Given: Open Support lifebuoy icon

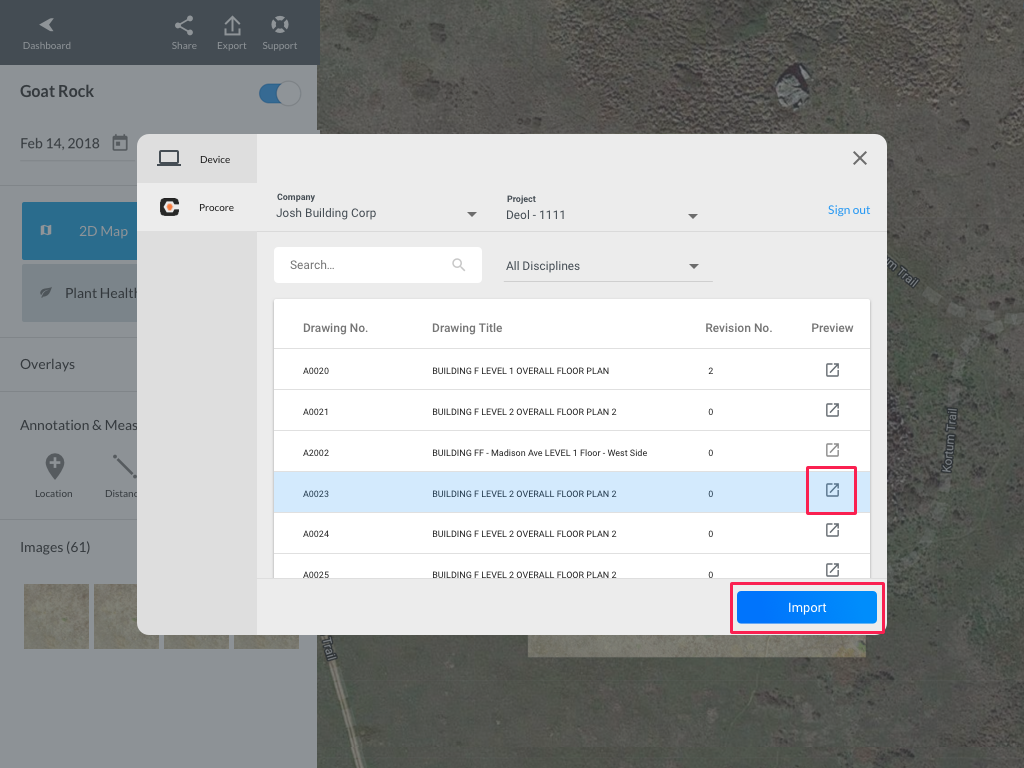Looking at the screenshot, I should coord(280,25).
